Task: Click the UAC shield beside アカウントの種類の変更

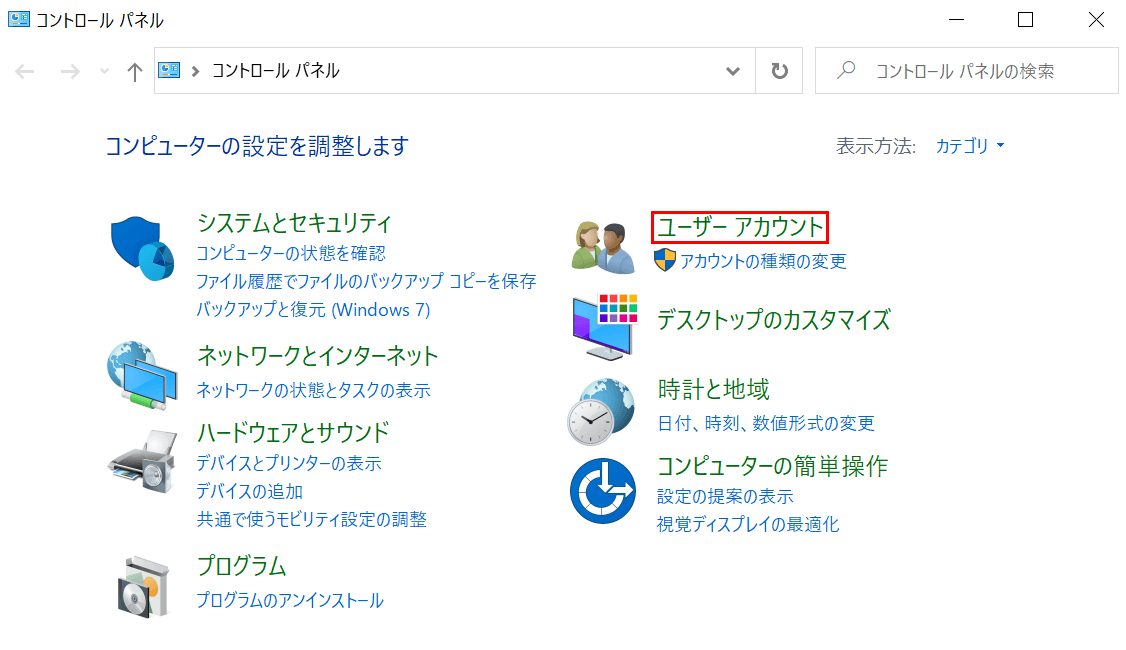Action: (x=665, y=260)
